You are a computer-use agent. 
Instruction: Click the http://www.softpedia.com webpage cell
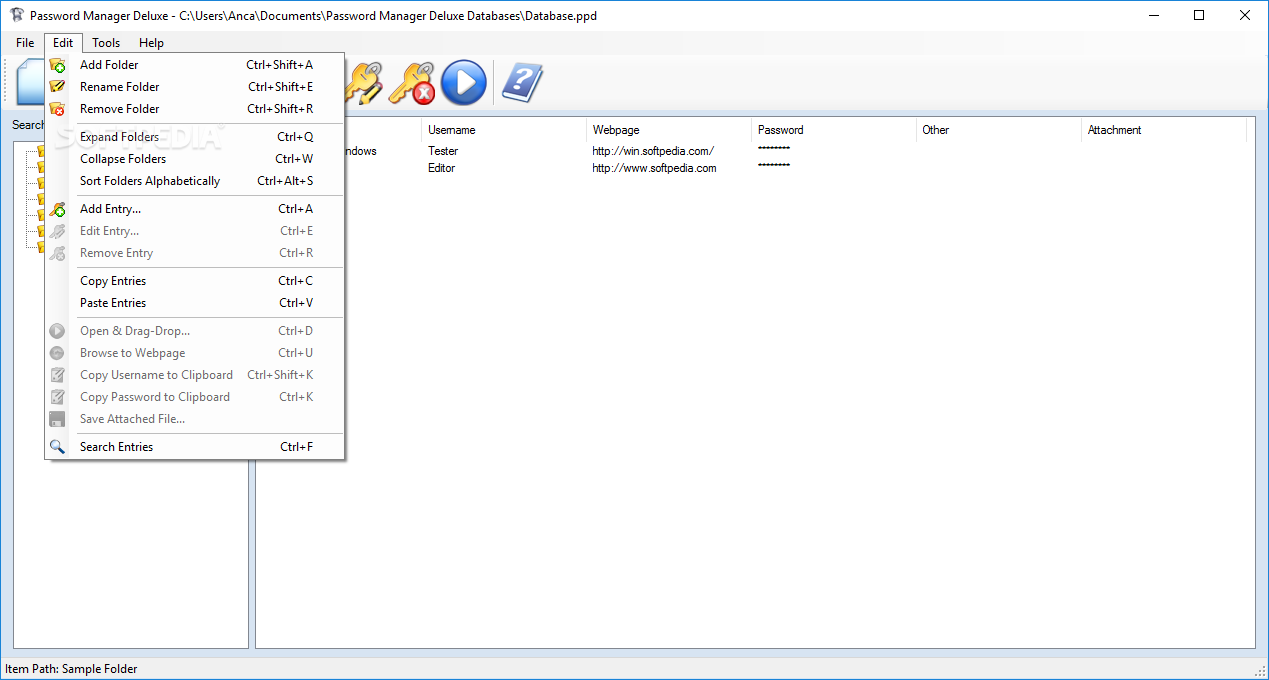pos(654,168)
